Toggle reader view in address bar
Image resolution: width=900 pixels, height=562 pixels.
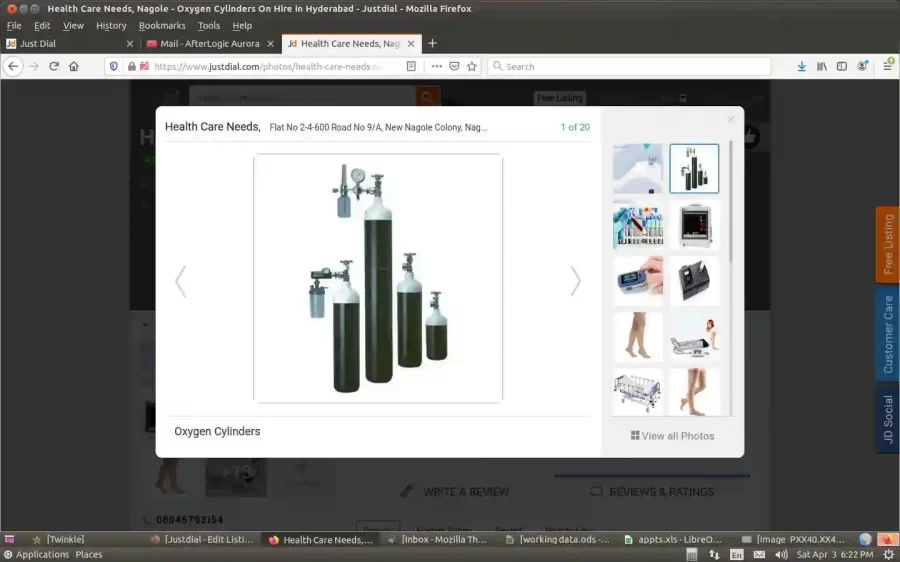click(411, 66)
